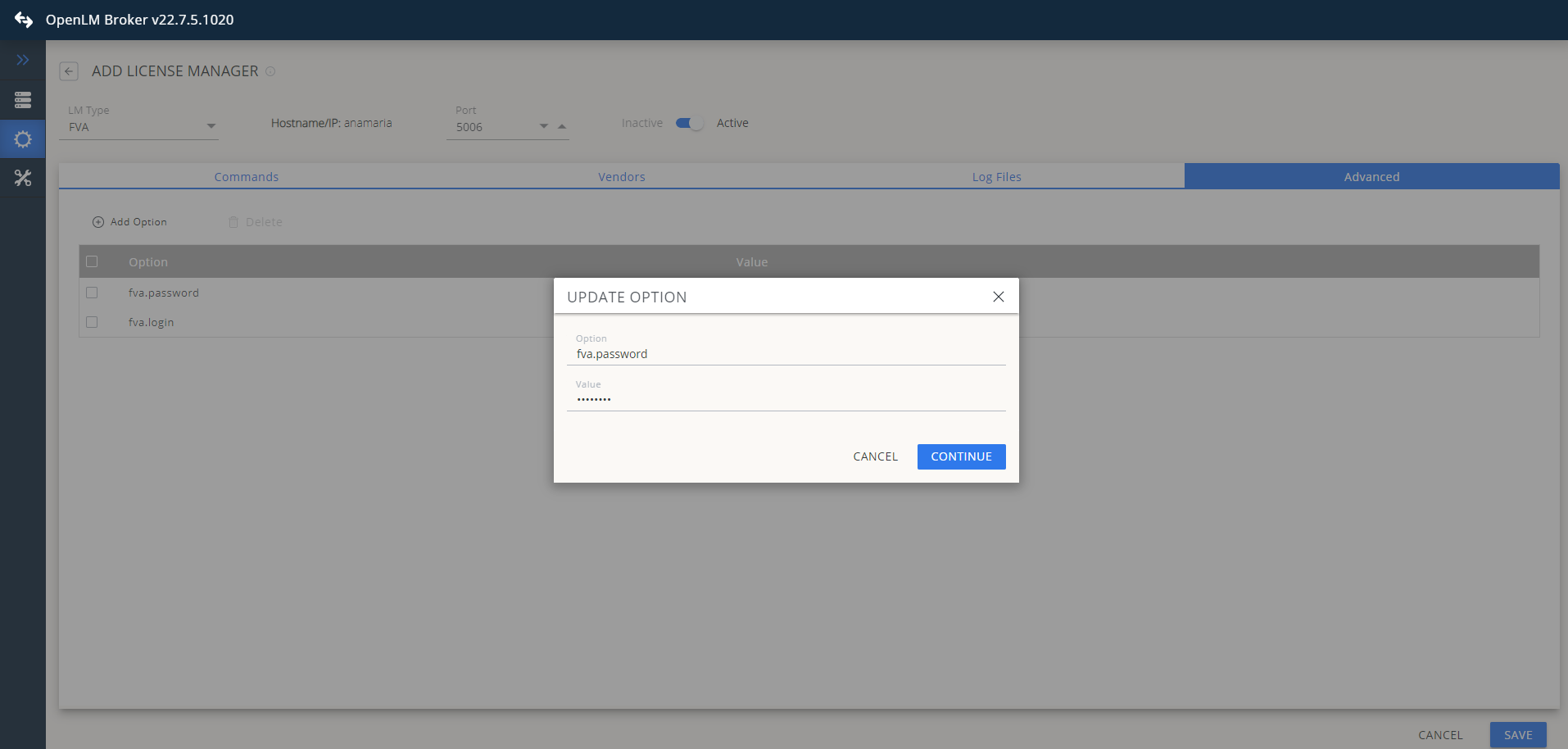Select the Settings gear icon in the sidebar
Viewport: 1568px width, 749px height.
point(22,138)
